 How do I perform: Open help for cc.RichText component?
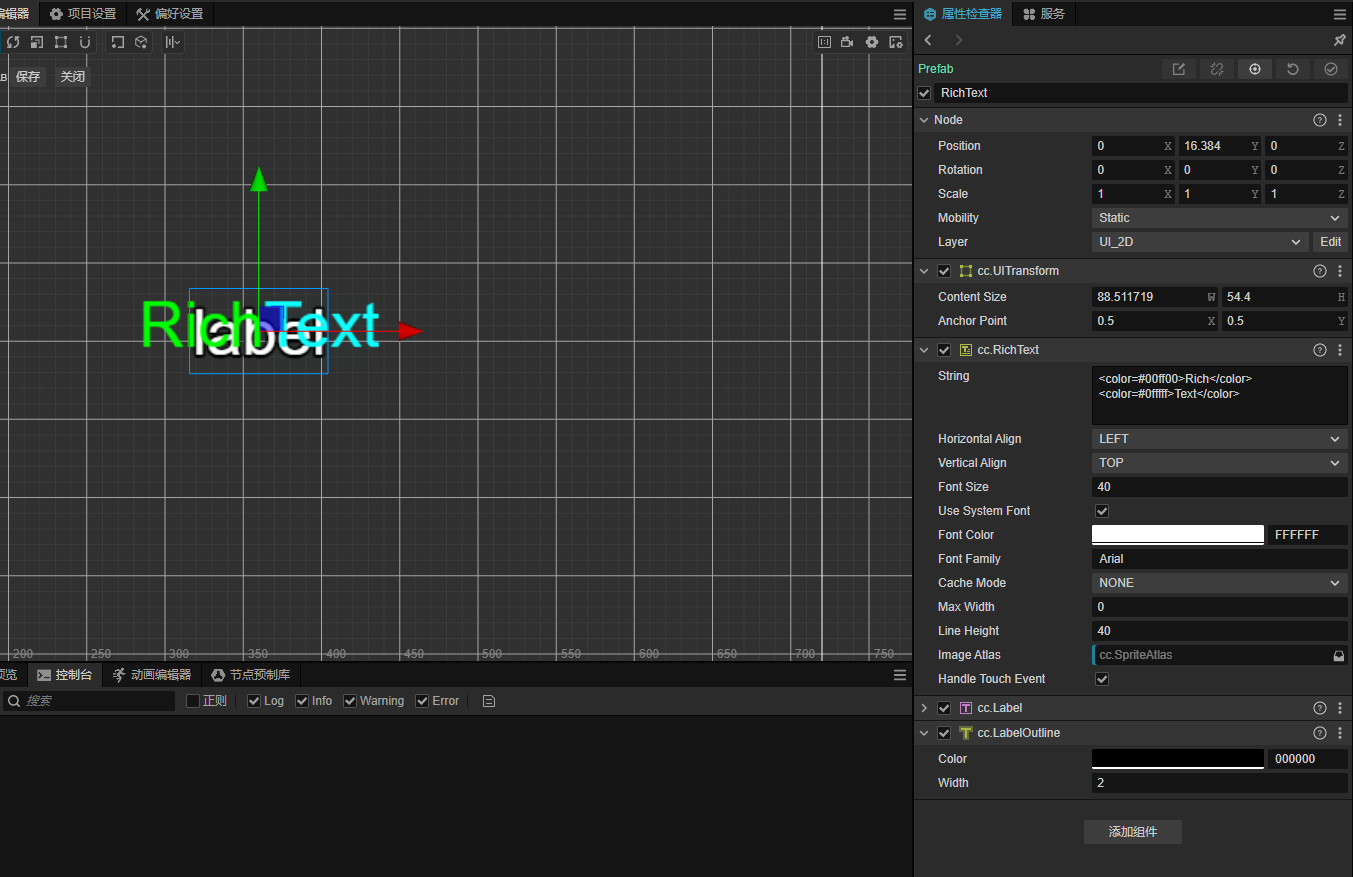point(1320,350)
